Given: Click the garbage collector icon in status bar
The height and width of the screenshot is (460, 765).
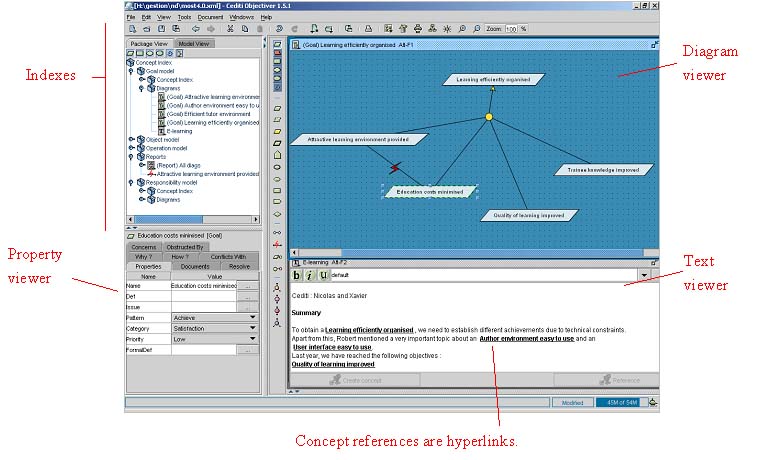Looking at the screenshot, I should [x=652, y=403].
